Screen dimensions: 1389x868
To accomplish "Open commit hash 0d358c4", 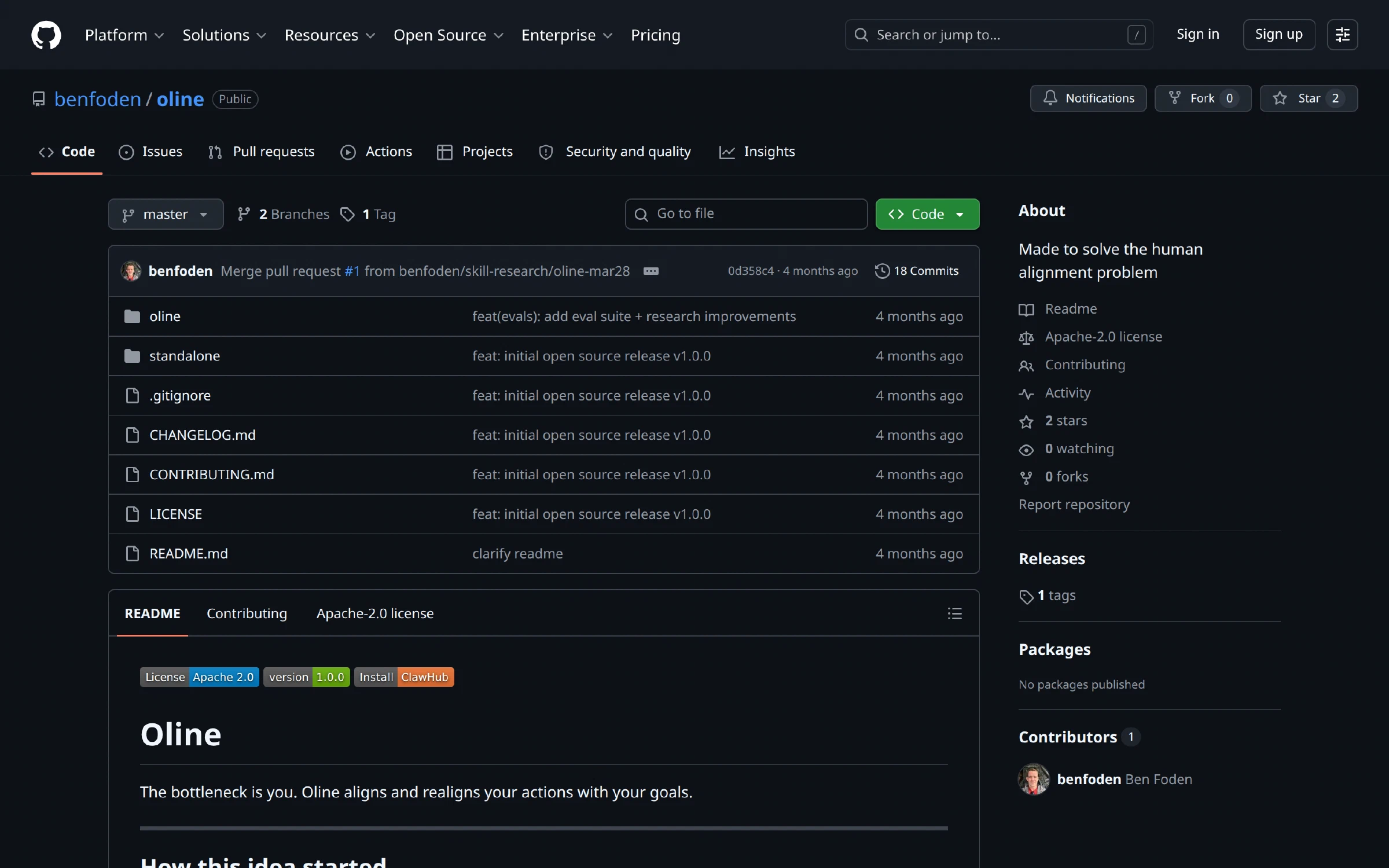I will [x=751, y=271].
